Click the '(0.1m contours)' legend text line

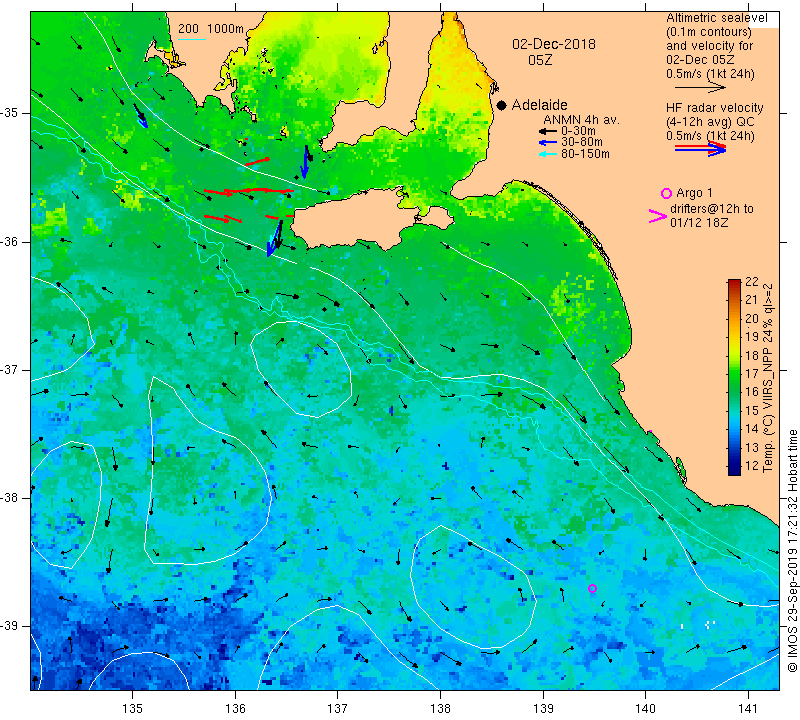point(709,32)
